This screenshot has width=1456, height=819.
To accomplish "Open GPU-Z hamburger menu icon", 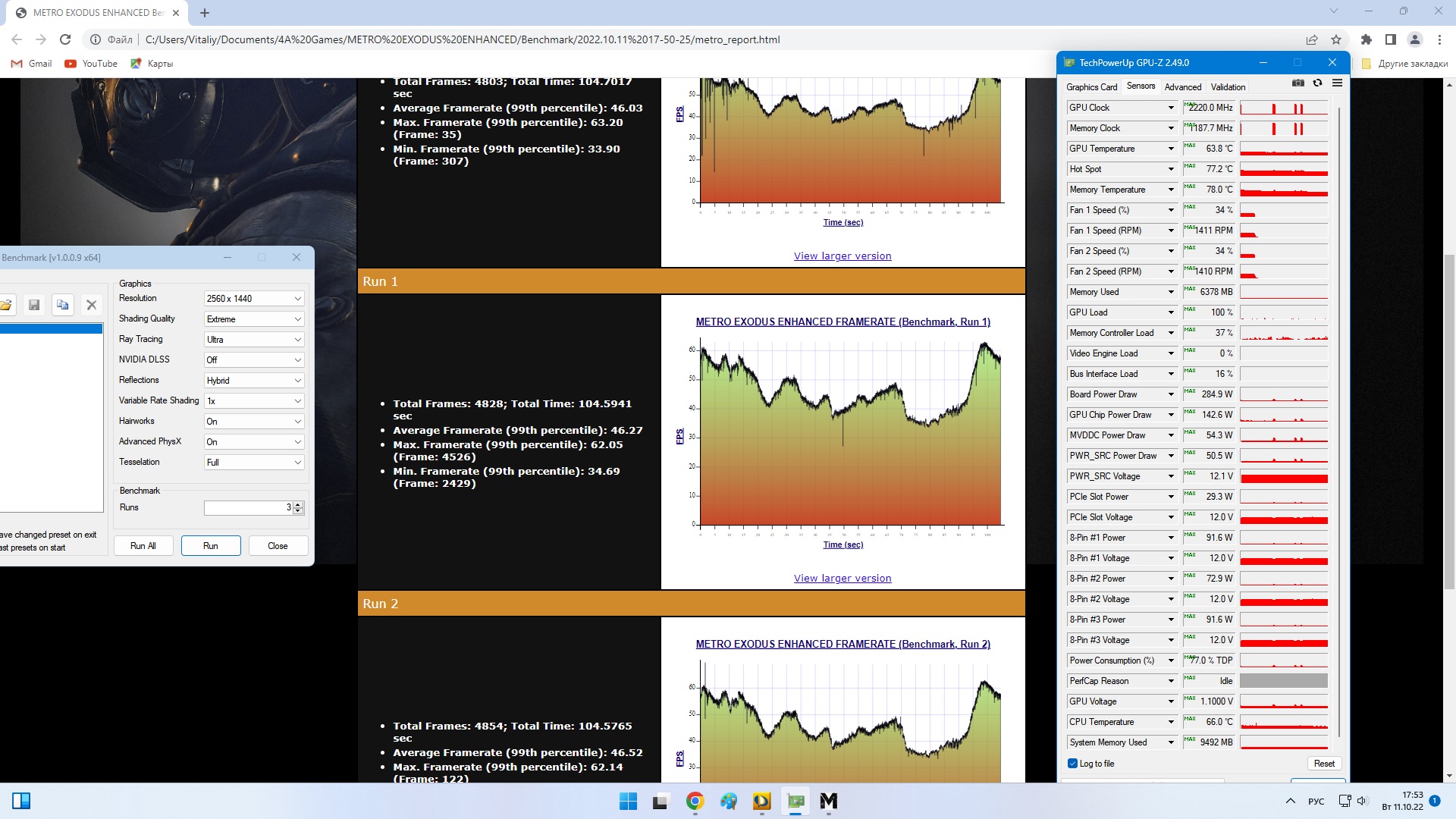I will pos(1337,83).
